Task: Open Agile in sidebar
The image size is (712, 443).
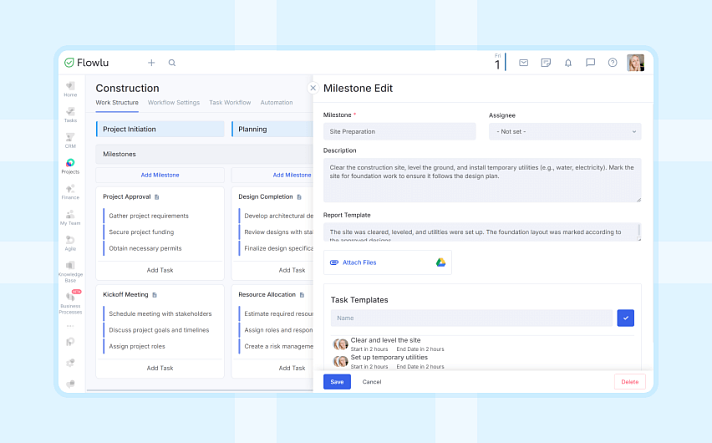Action: [70, 243]
